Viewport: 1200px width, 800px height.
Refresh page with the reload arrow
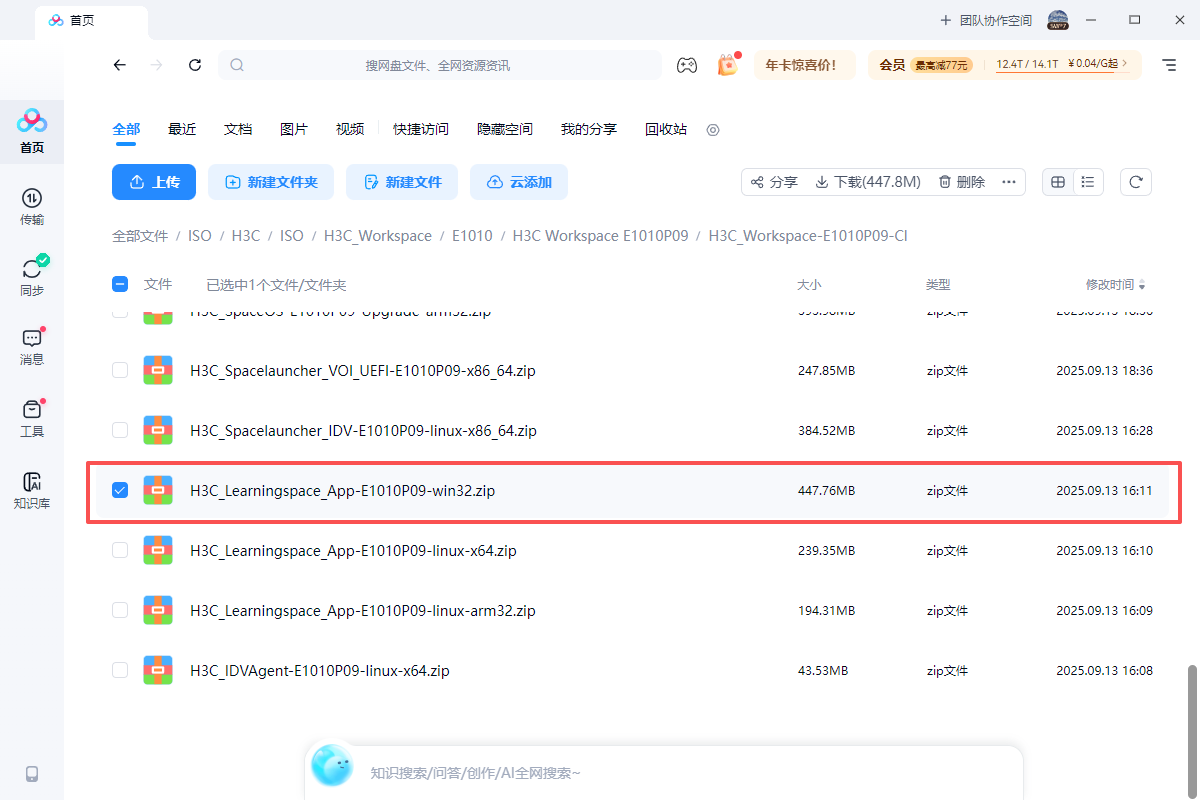click(x=195, y=65)
